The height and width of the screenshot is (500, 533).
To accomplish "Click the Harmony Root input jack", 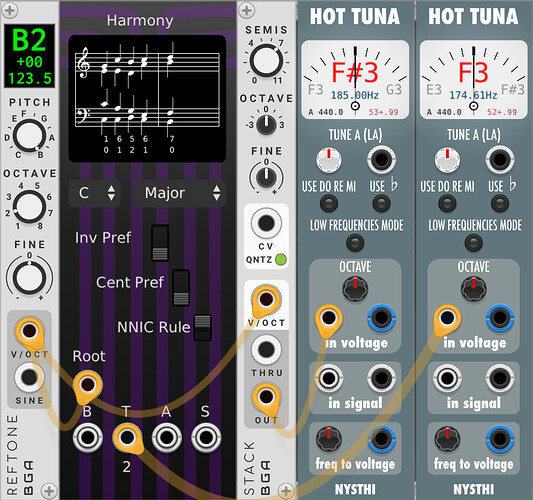I will [88, 384].
